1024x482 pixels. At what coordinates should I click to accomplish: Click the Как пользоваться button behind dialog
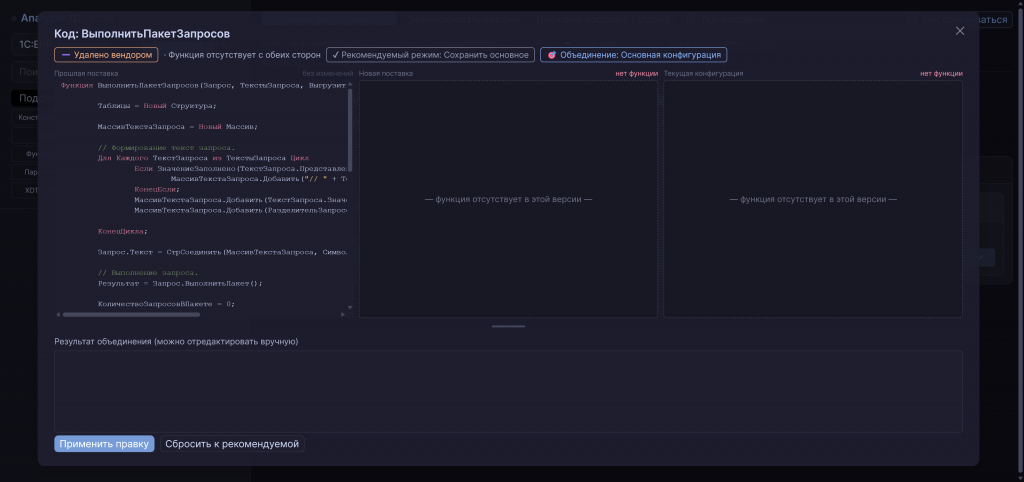[995, 20]
